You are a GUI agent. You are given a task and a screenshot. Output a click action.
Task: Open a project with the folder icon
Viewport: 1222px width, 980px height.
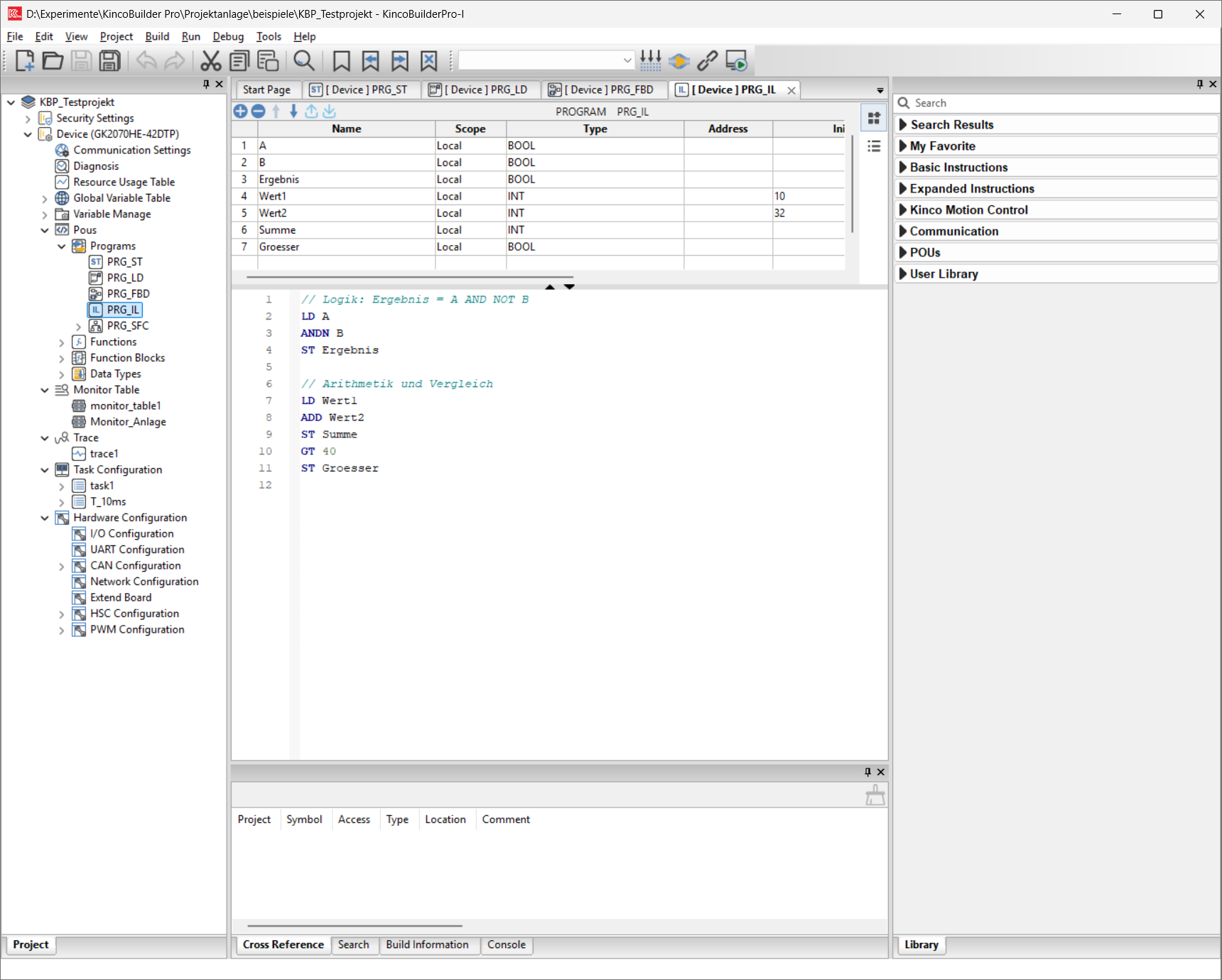click(x=53, y=61)
